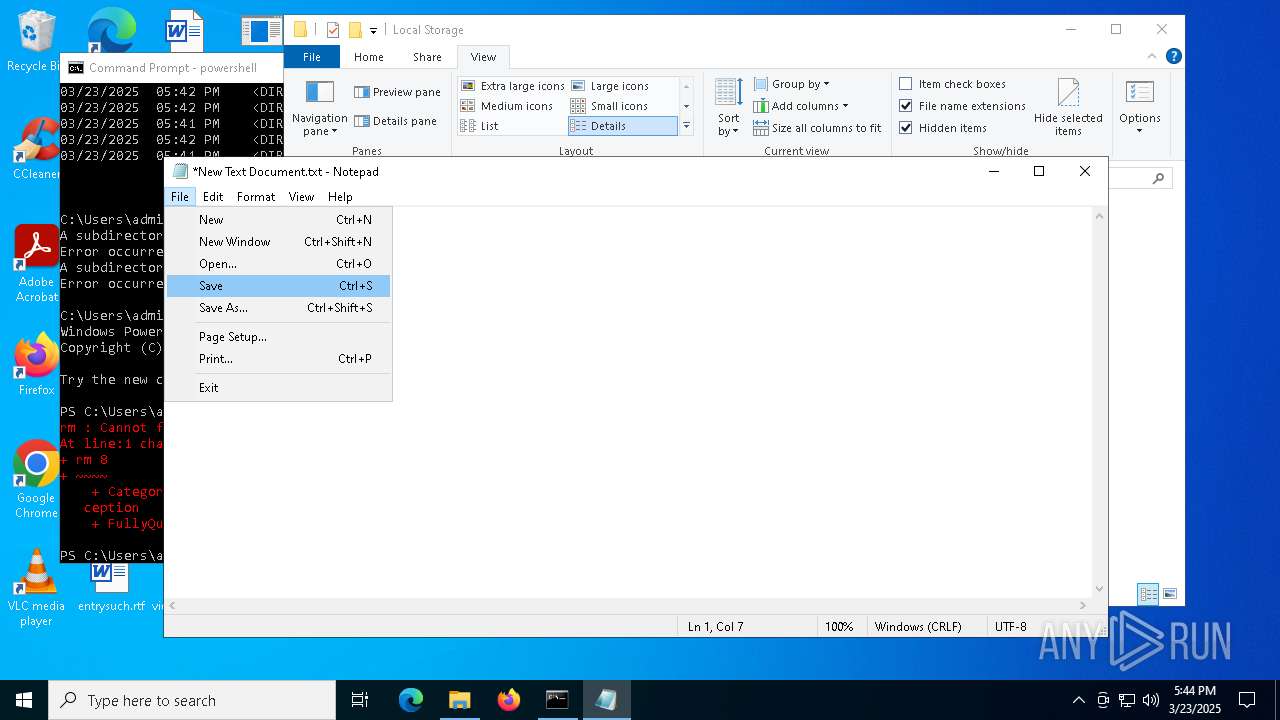1280x720 pixels.
Task: Open Explorer File tab
Action: pos(312,57)
